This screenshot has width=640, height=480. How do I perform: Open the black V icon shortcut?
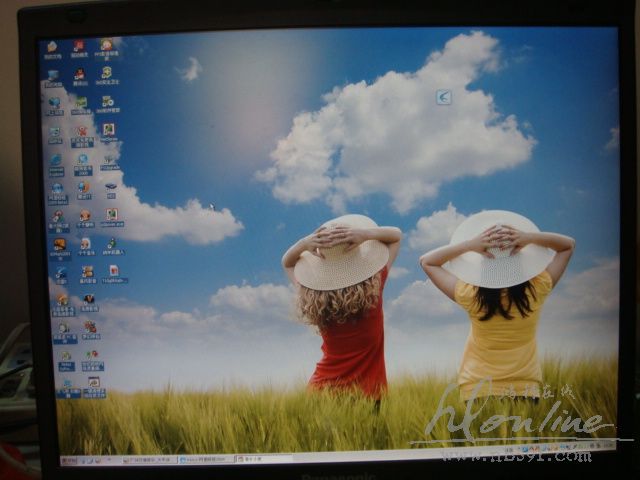(x=89, y=302)
